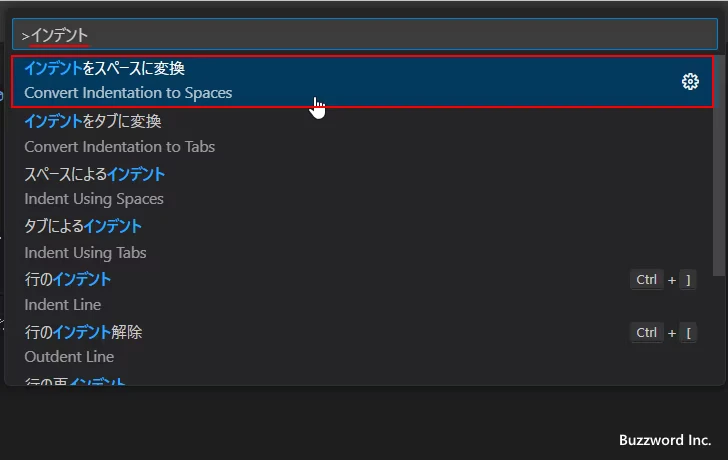Choose the Indent Using Tabs command
The image size is (728, 460).
tap(300, 239)
